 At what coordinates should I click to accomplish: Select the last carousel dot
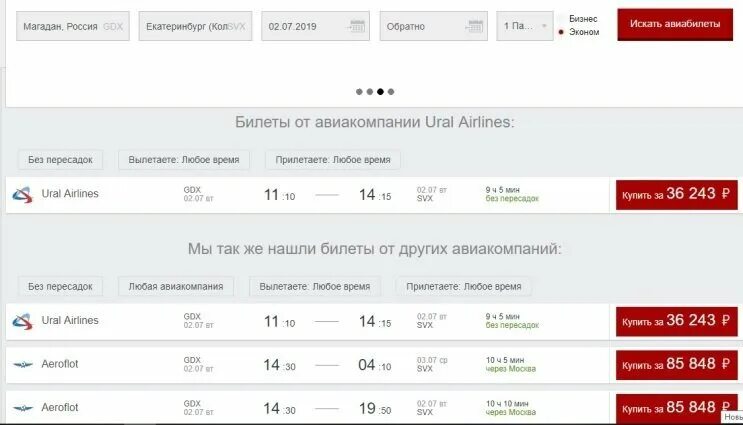tap(391, 92)
